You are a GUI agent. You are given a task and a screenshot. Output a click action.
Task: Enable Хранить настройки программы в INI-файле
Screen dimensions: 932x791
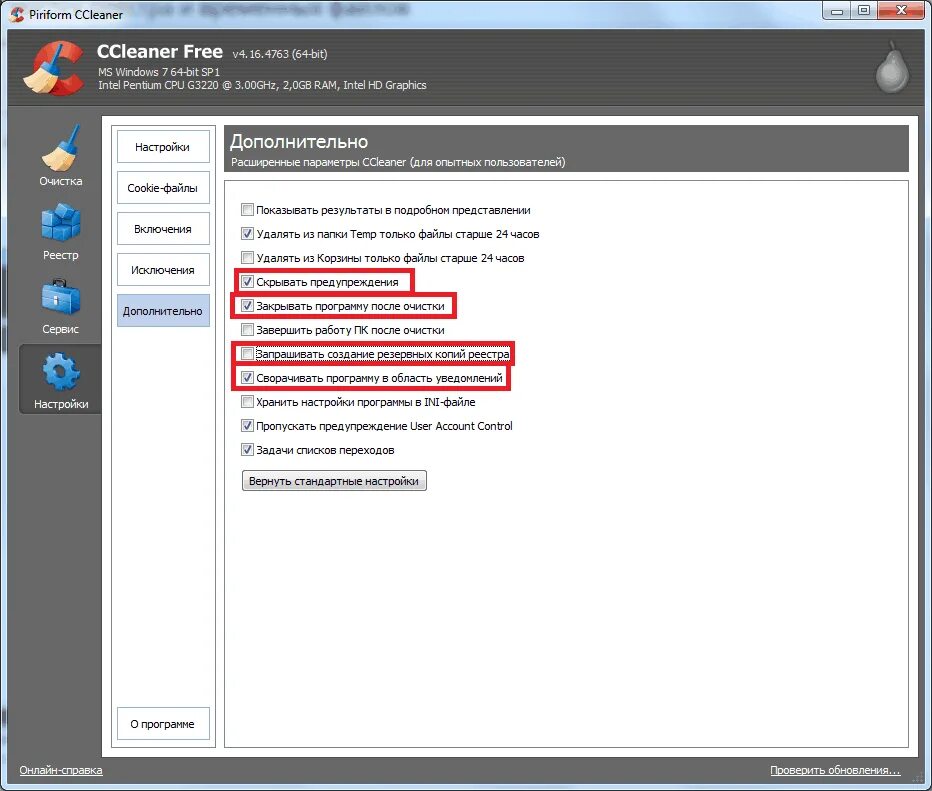[x=247, y=402]
